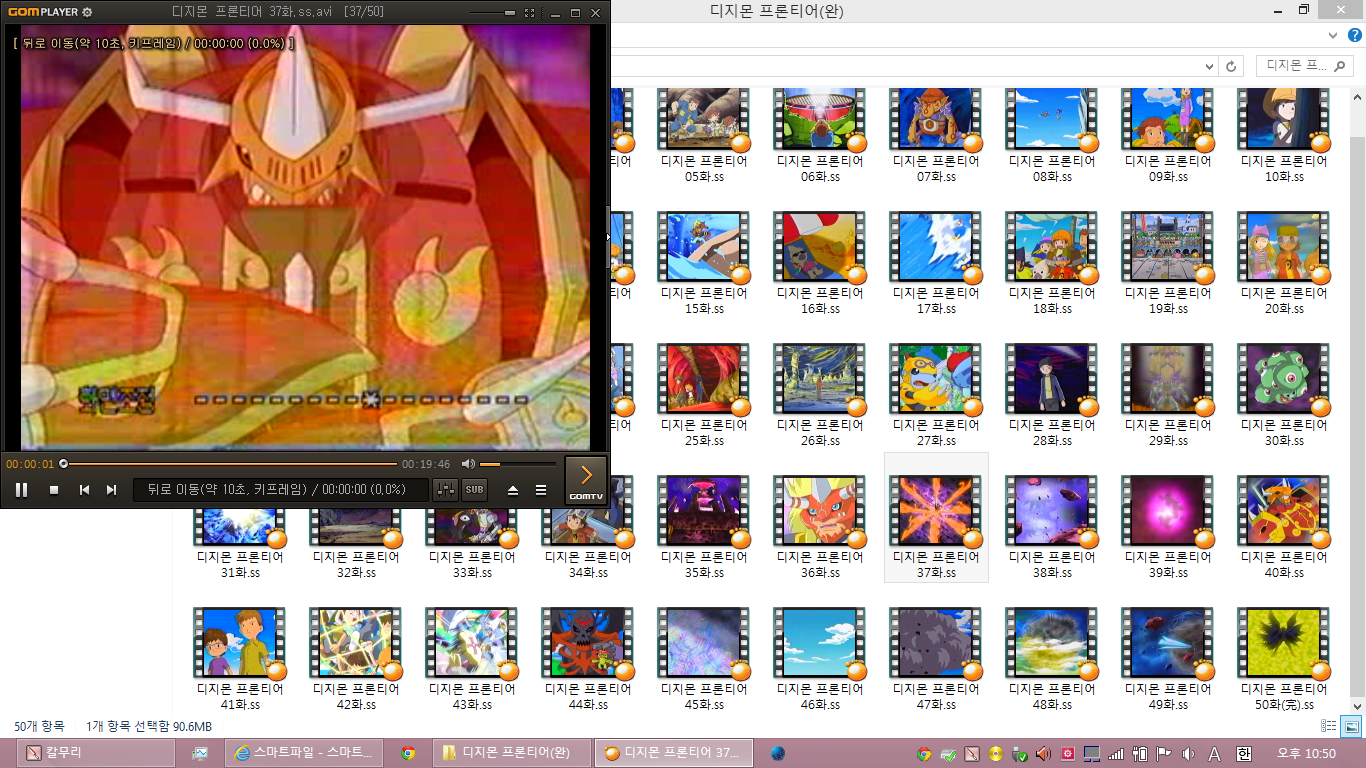
Task: Select video 디지몬 프론티어 20화.ss
Action: (1284, 263)
